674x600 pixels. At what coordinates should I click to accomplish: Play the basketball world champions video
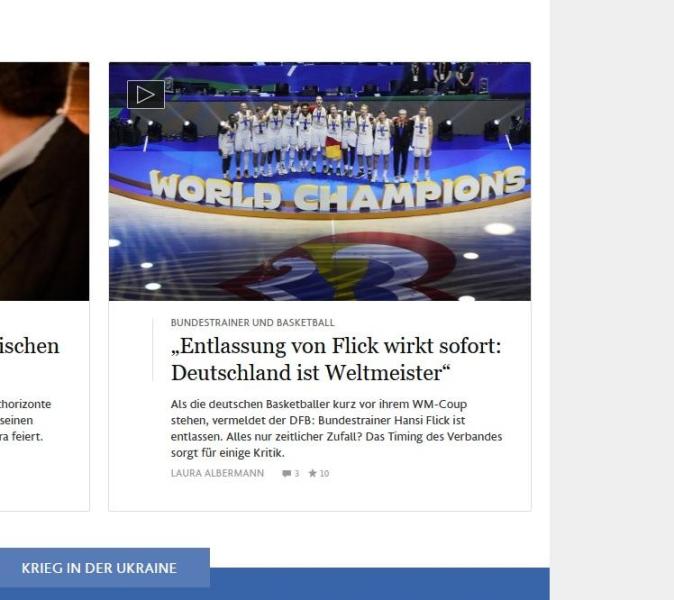point(146,95)
